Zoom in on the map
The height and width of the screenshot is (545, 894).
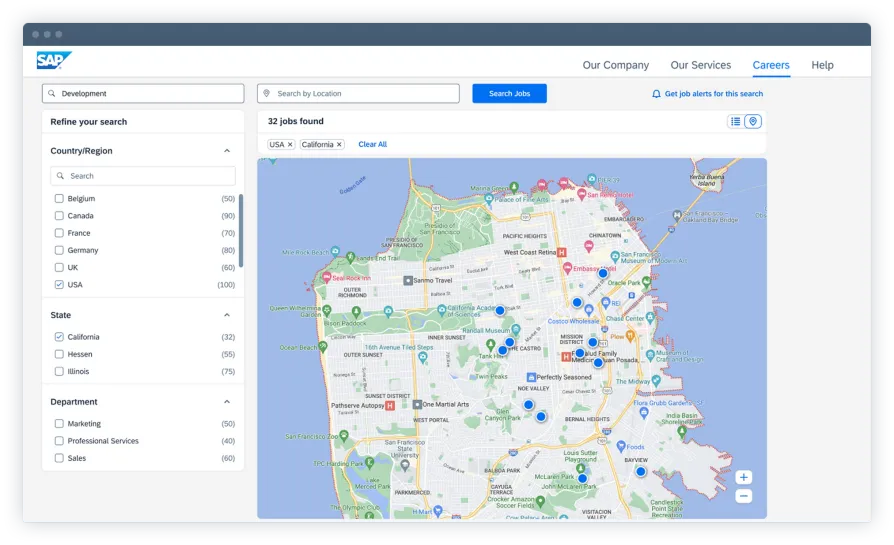coord(743,477)
